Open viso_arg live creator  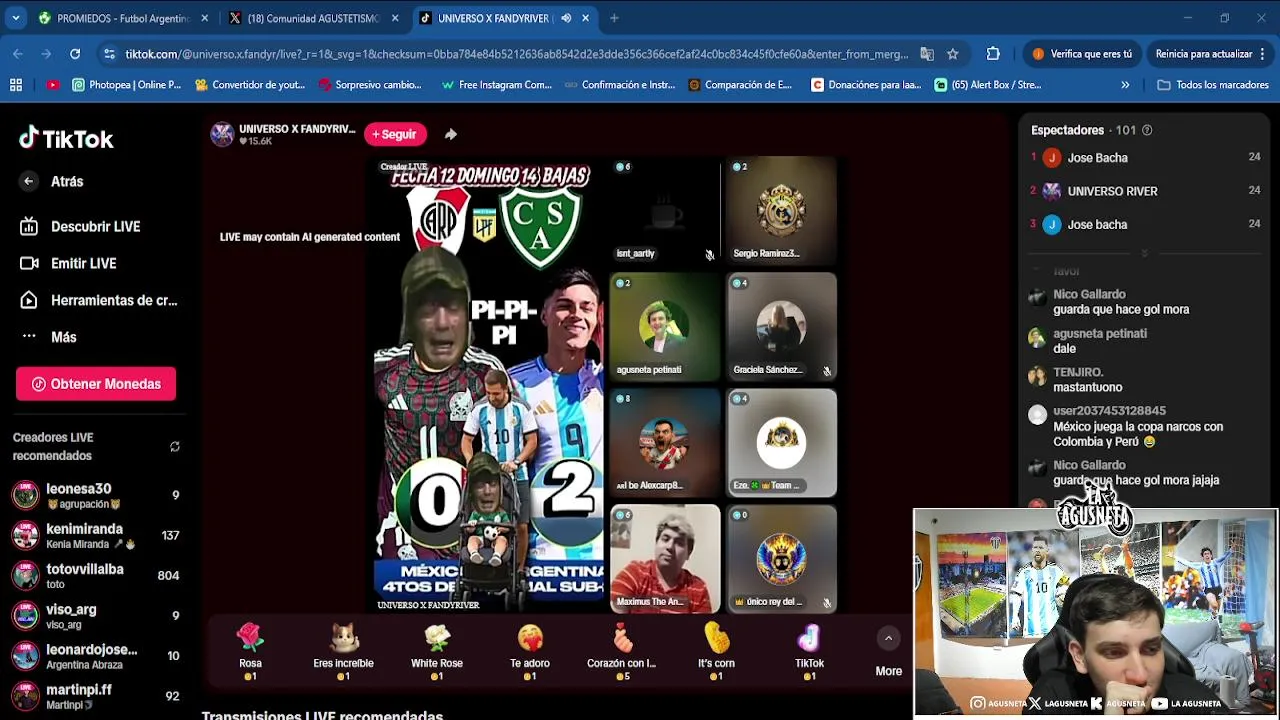pos(95,615)
